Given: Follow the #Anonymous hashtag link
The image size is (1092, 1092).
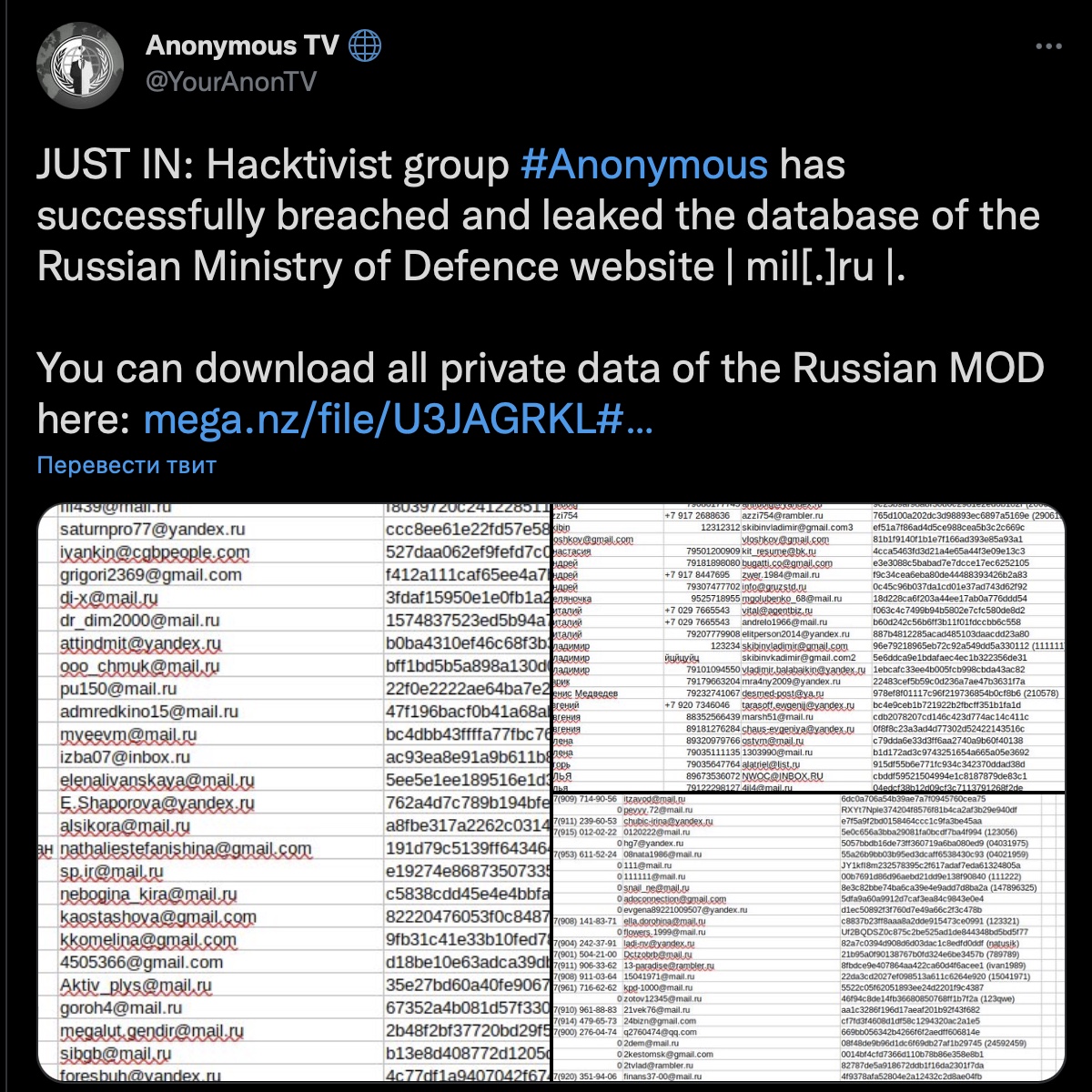Looking at the screenshot, I should click(644, 165).
